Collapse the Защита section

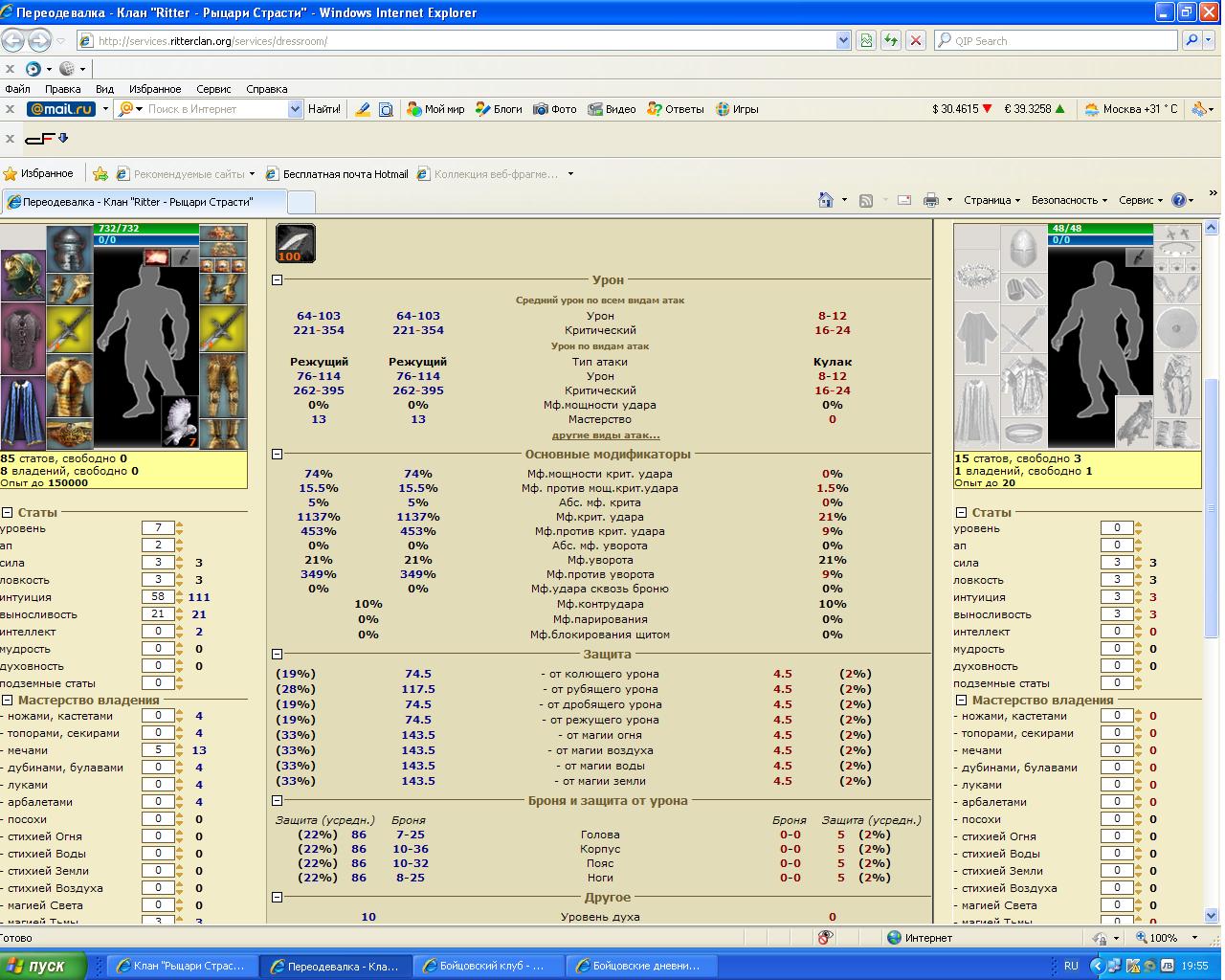[x=278, y=655]
